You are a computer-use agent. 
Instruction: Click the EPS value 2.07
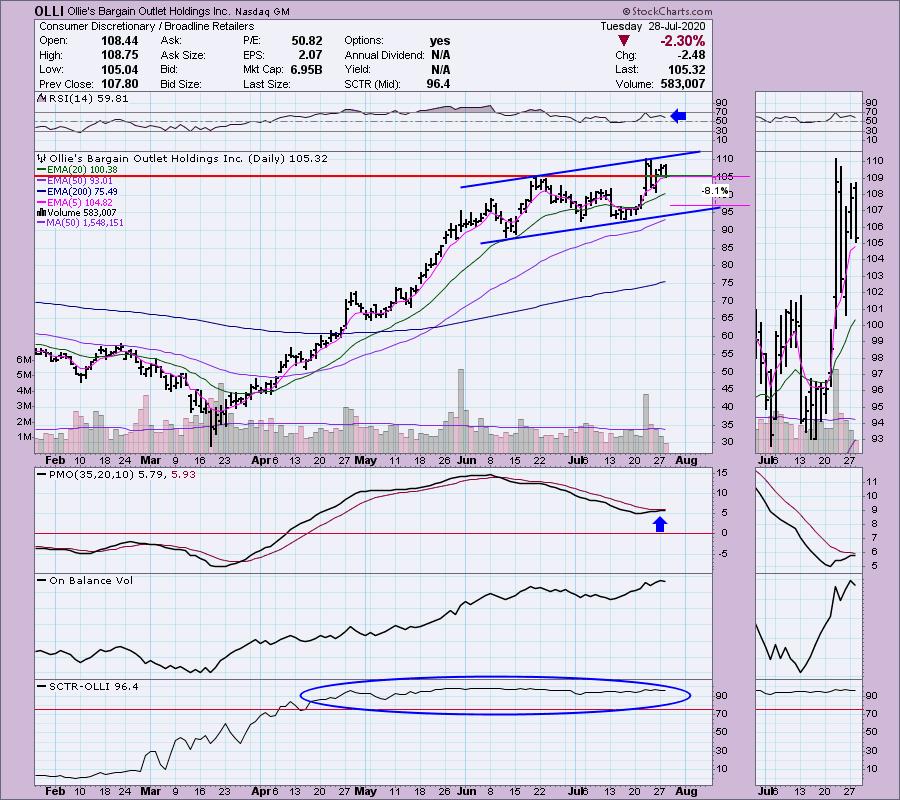pyautogui.click(x=311, y=55)
